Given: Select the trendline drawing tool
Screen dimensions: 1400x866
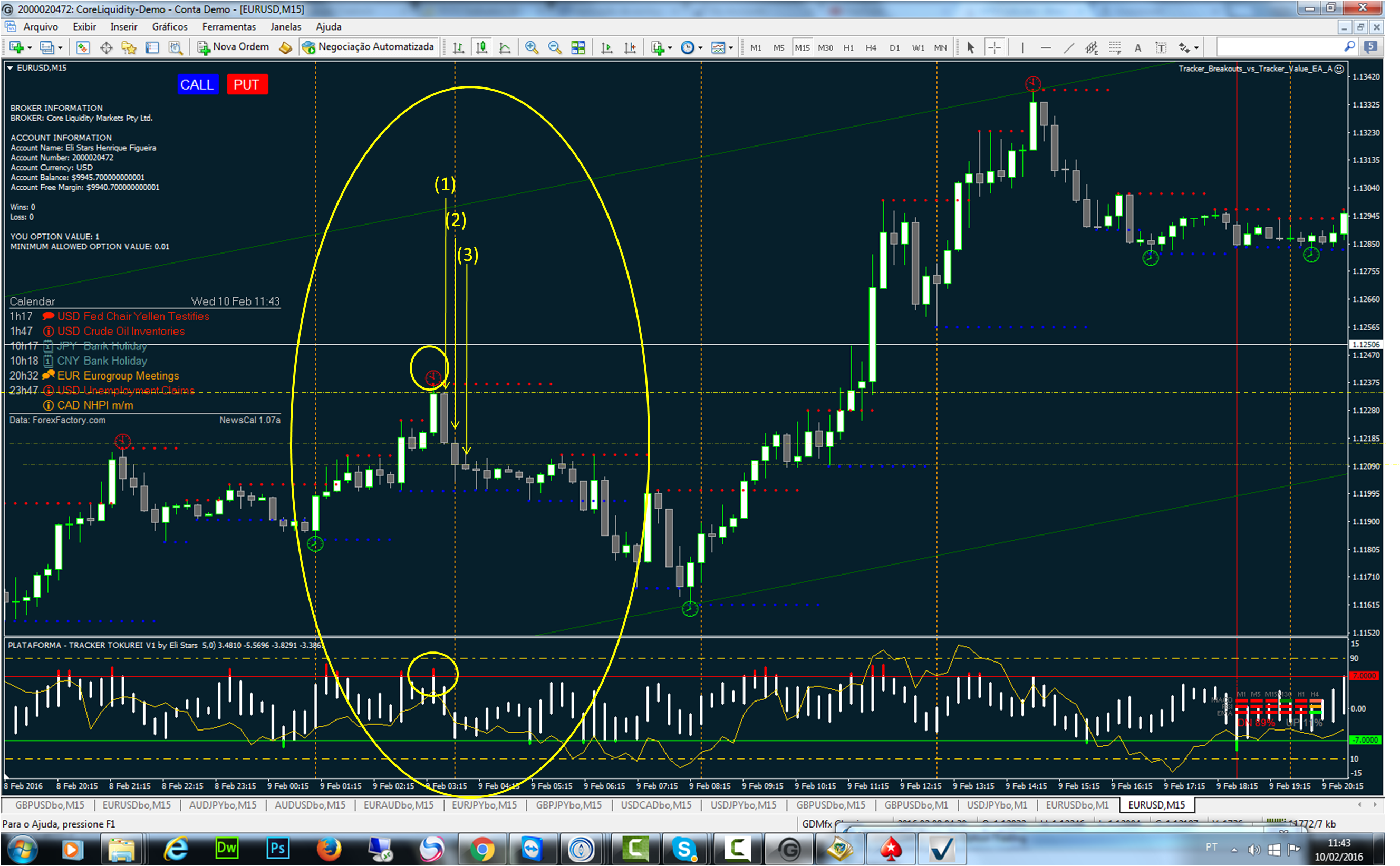Looking at the screenshot, I should [x=1068, y=47].
